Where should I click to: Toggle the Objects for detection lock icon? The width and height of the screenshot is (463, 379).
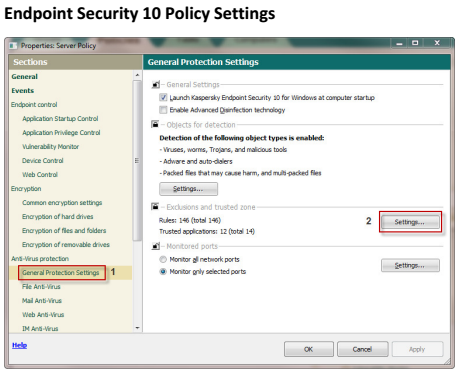click(x=155, y=125)
